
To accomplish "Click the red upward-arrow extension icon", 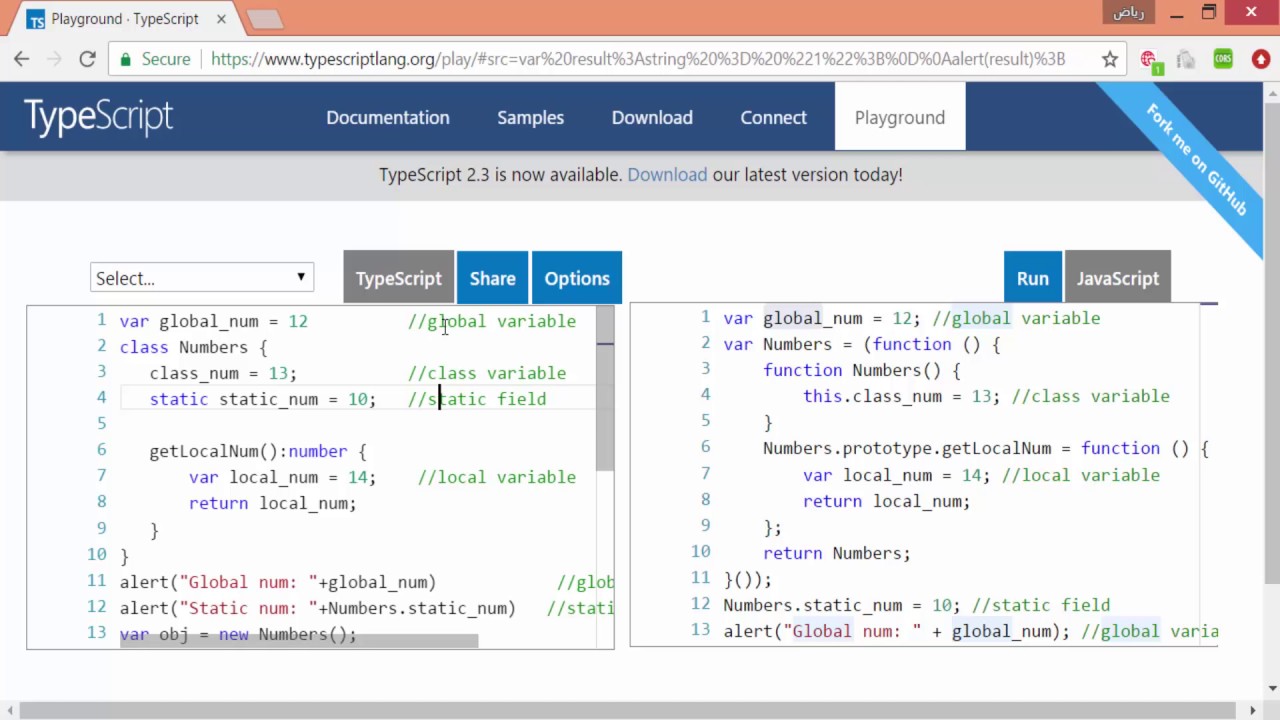I will click(x=1261, y=60).
